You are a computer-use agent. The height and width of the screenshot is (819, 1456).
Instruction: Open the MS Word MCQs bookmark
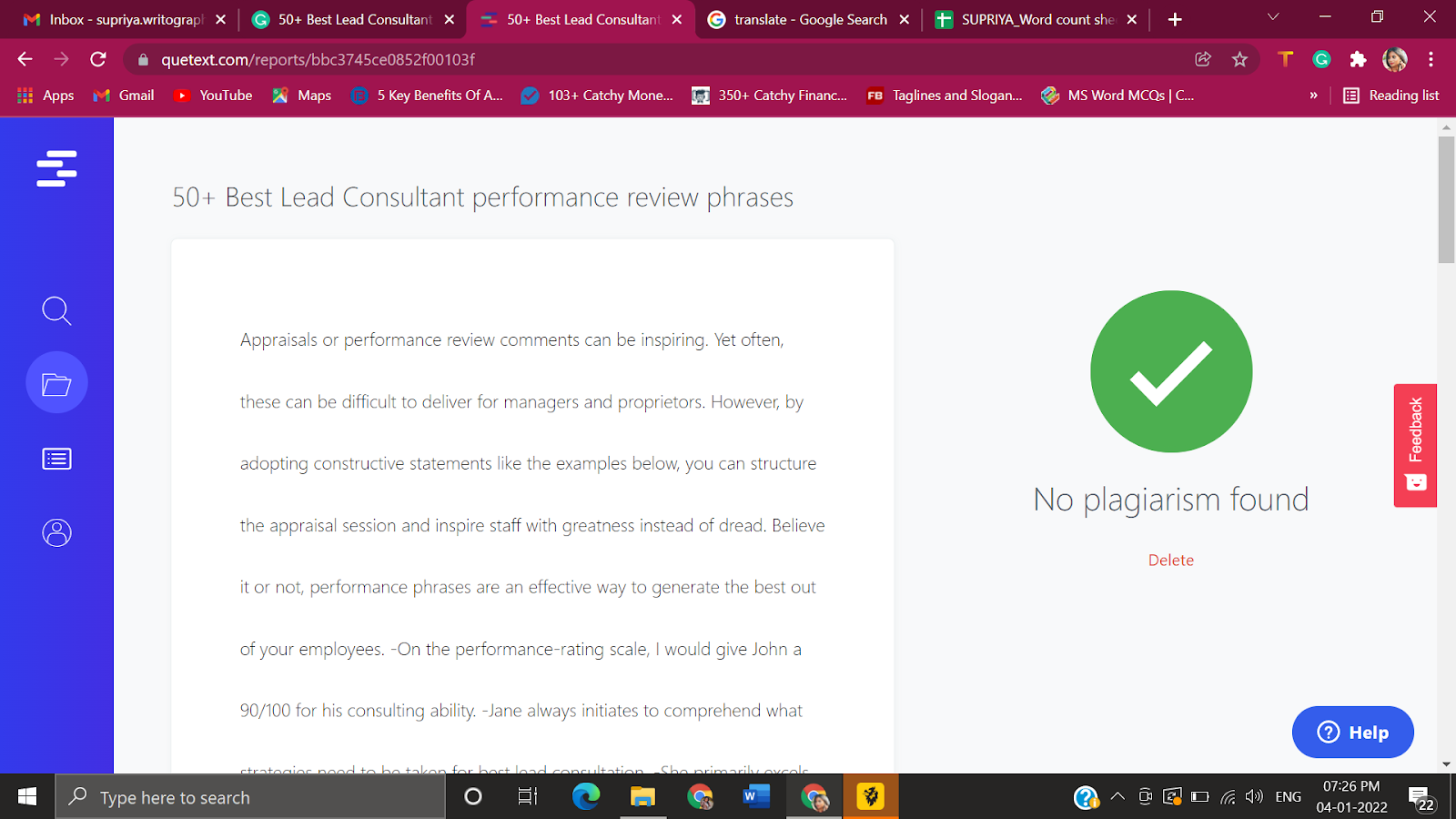coord(1117,96)
